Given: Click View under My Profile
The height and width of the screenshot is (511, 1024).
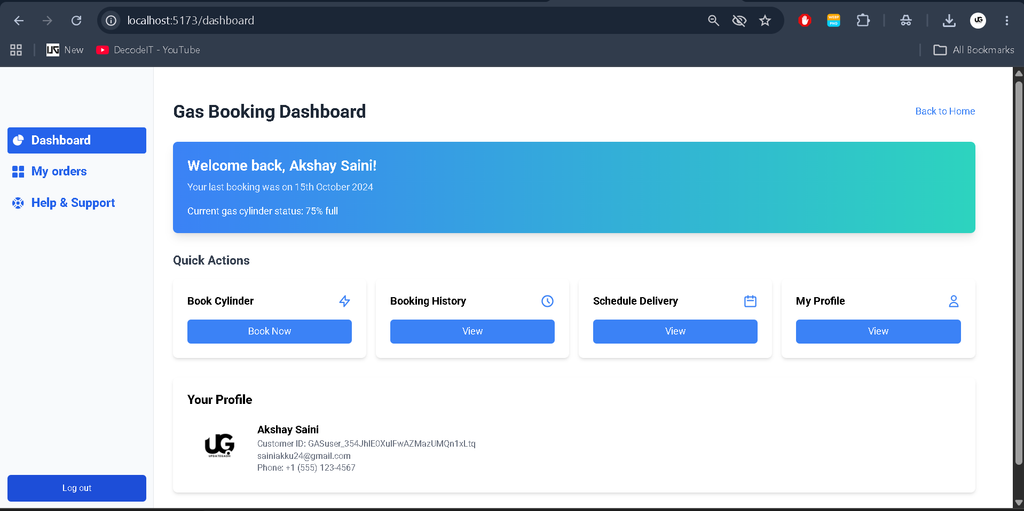Looking at the screenshot, I should pos(878,331).
